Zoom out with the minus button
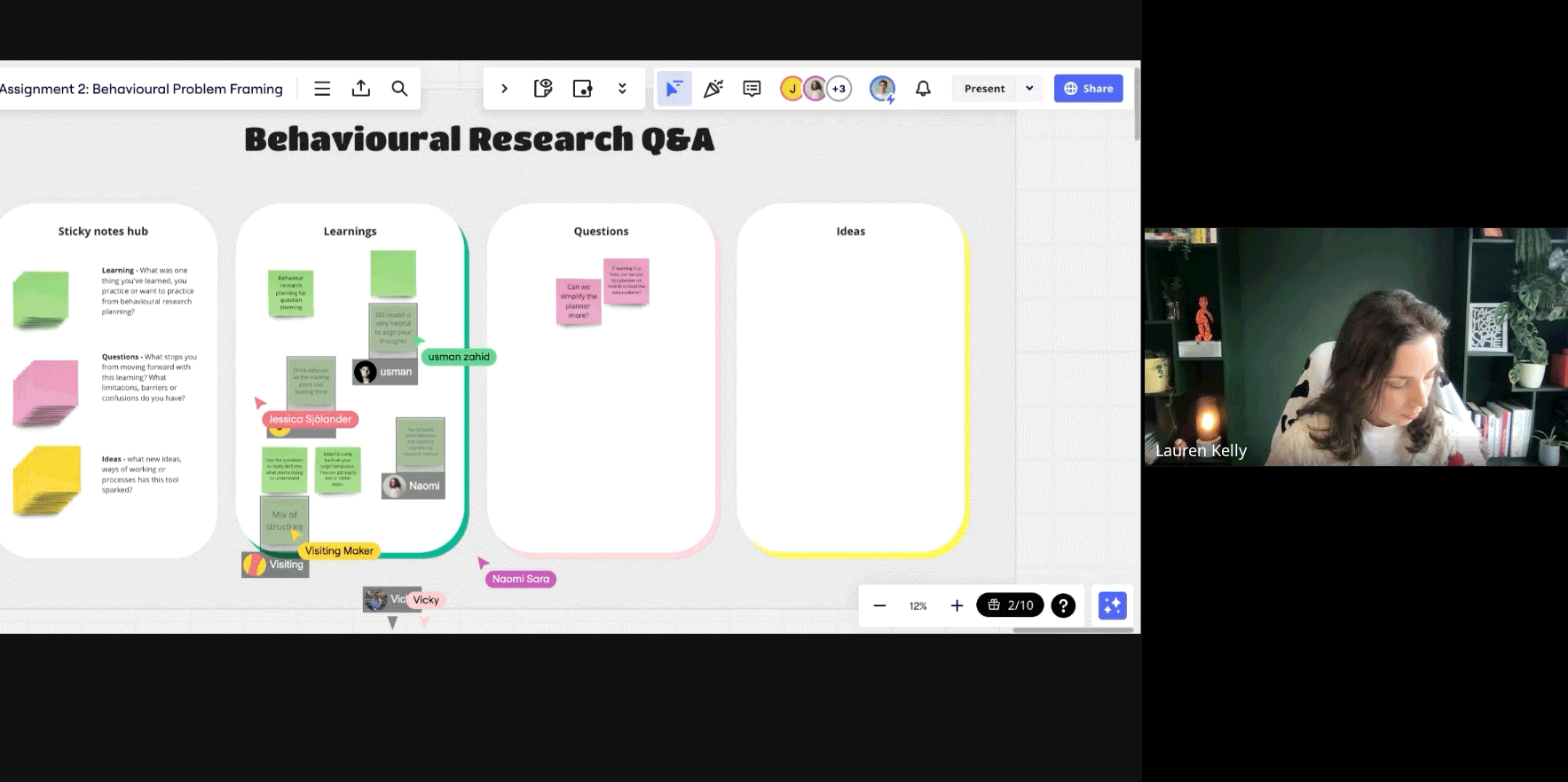Screen dimensions: 1568x782 point(879,606)
